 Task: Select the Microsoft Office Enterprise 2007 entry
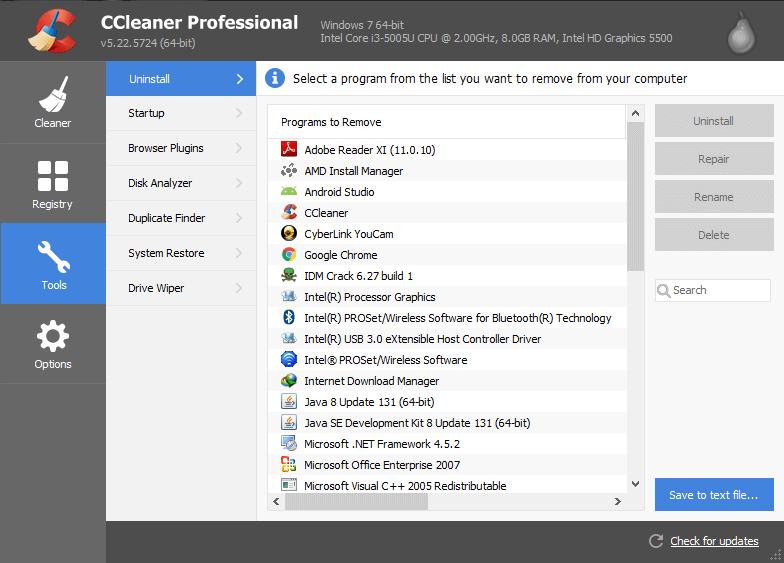[x=448, y=464]
